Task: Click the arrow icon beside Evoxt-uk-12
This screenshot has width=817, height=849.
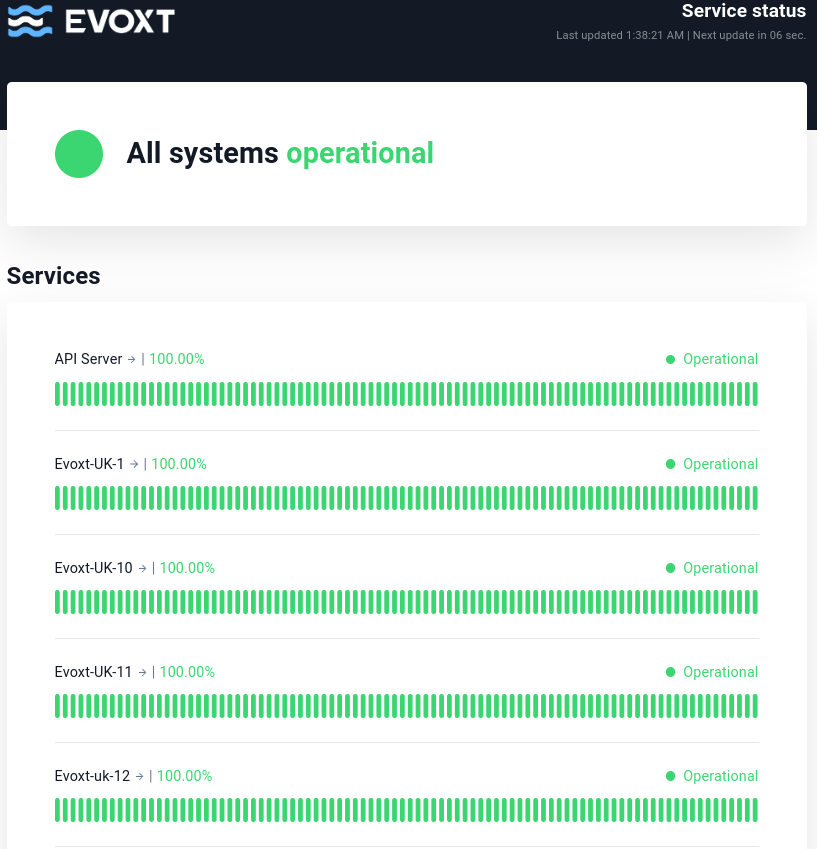Action: pyautogui.click(x=139, y=776)
